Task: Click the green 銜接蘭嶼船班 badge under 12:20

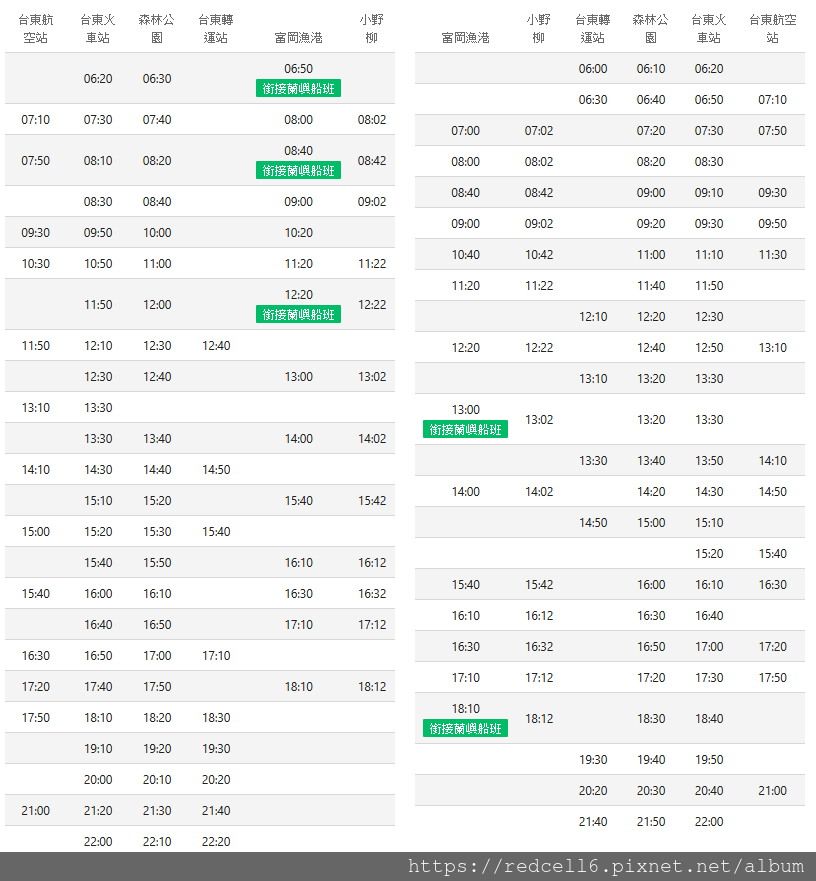Action: 298,315
